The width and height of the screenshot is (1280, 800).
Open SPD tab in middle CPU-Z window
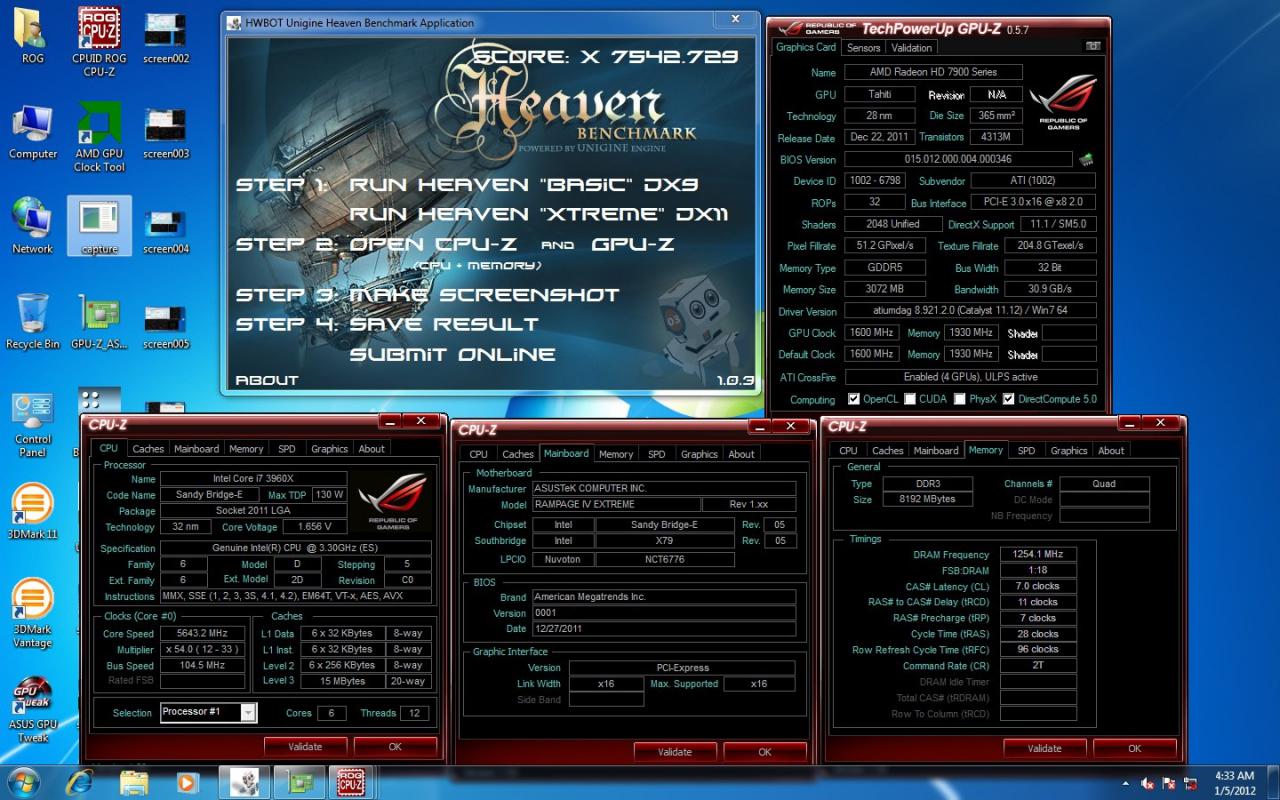point(656,454)
